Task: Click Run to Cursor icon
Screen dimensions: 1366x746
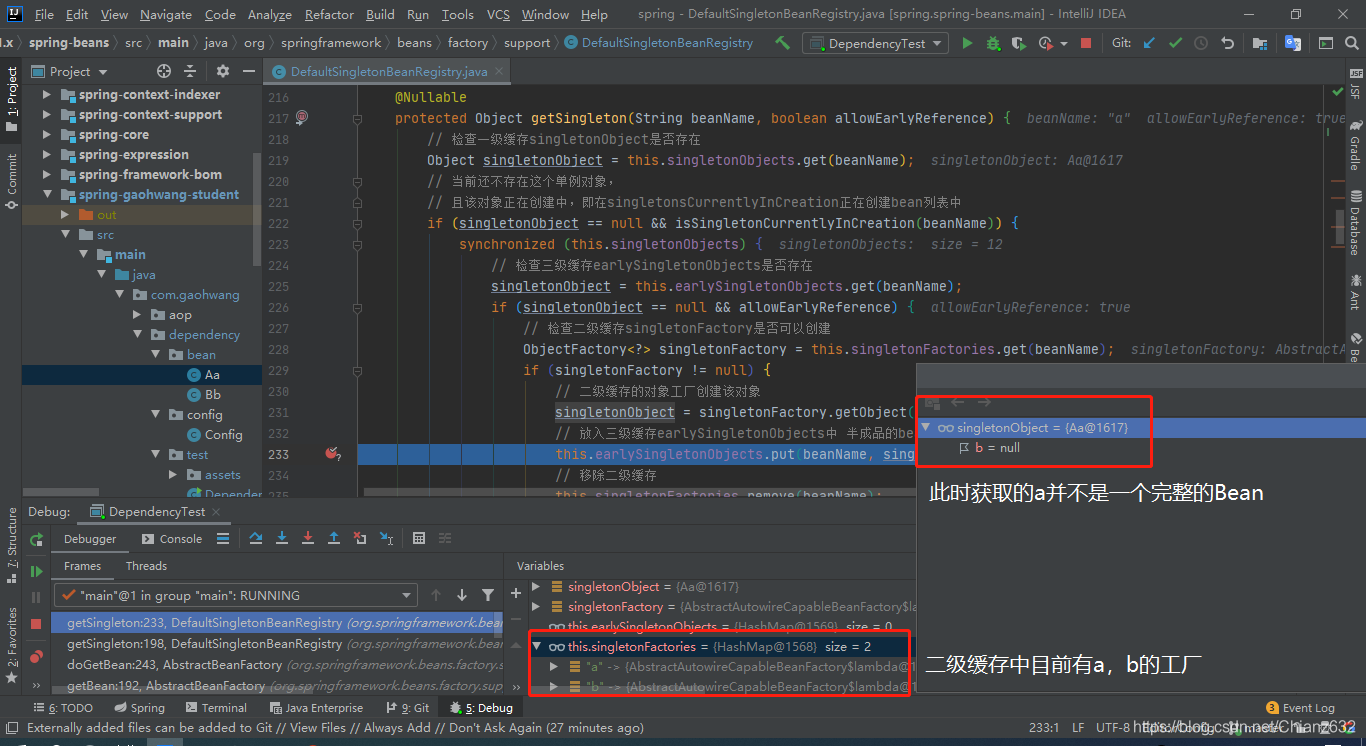Action: pos(386,538)
